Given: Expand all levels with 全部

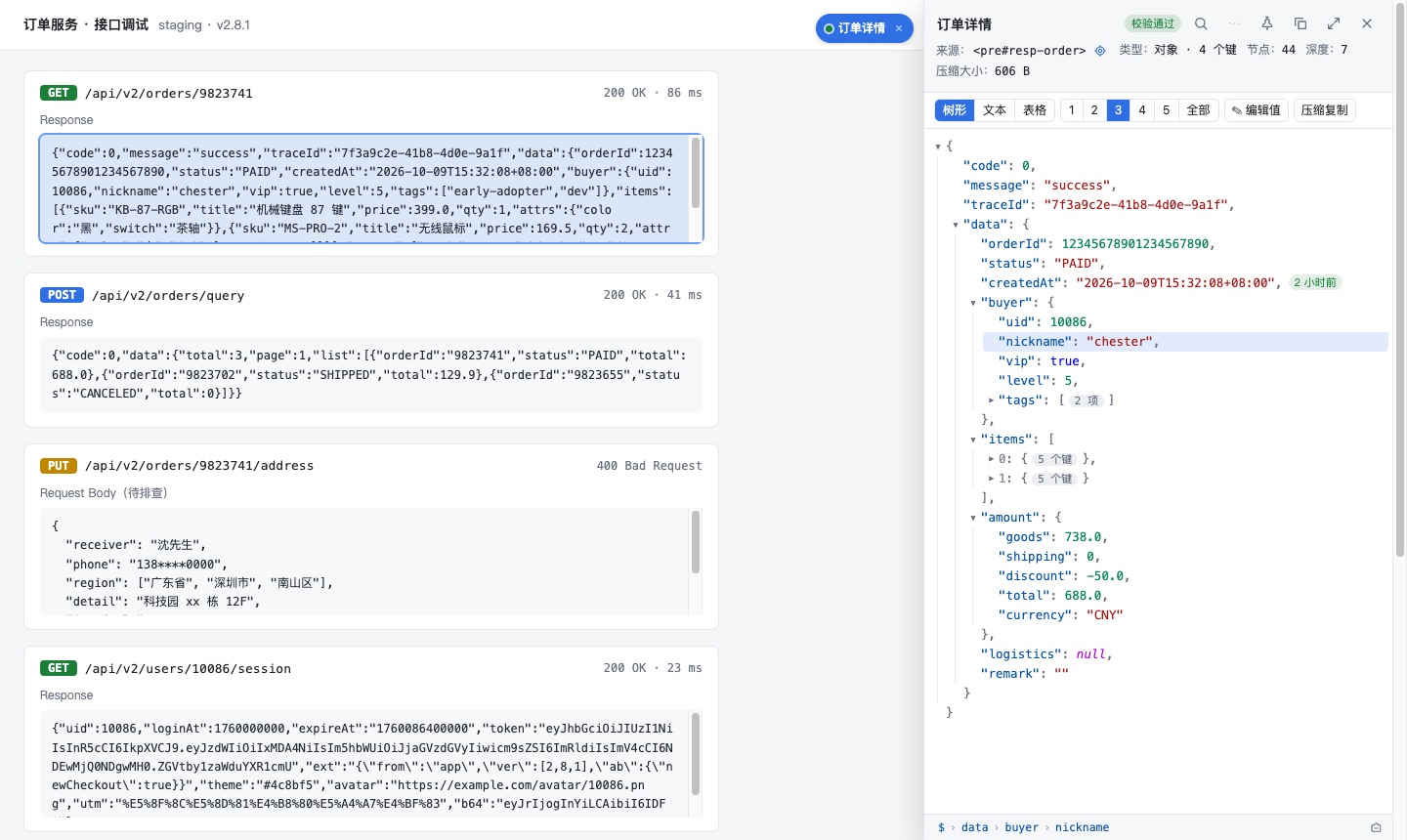Looking at the screenshot, I should pyautogui.click(x=1199, y=110).
